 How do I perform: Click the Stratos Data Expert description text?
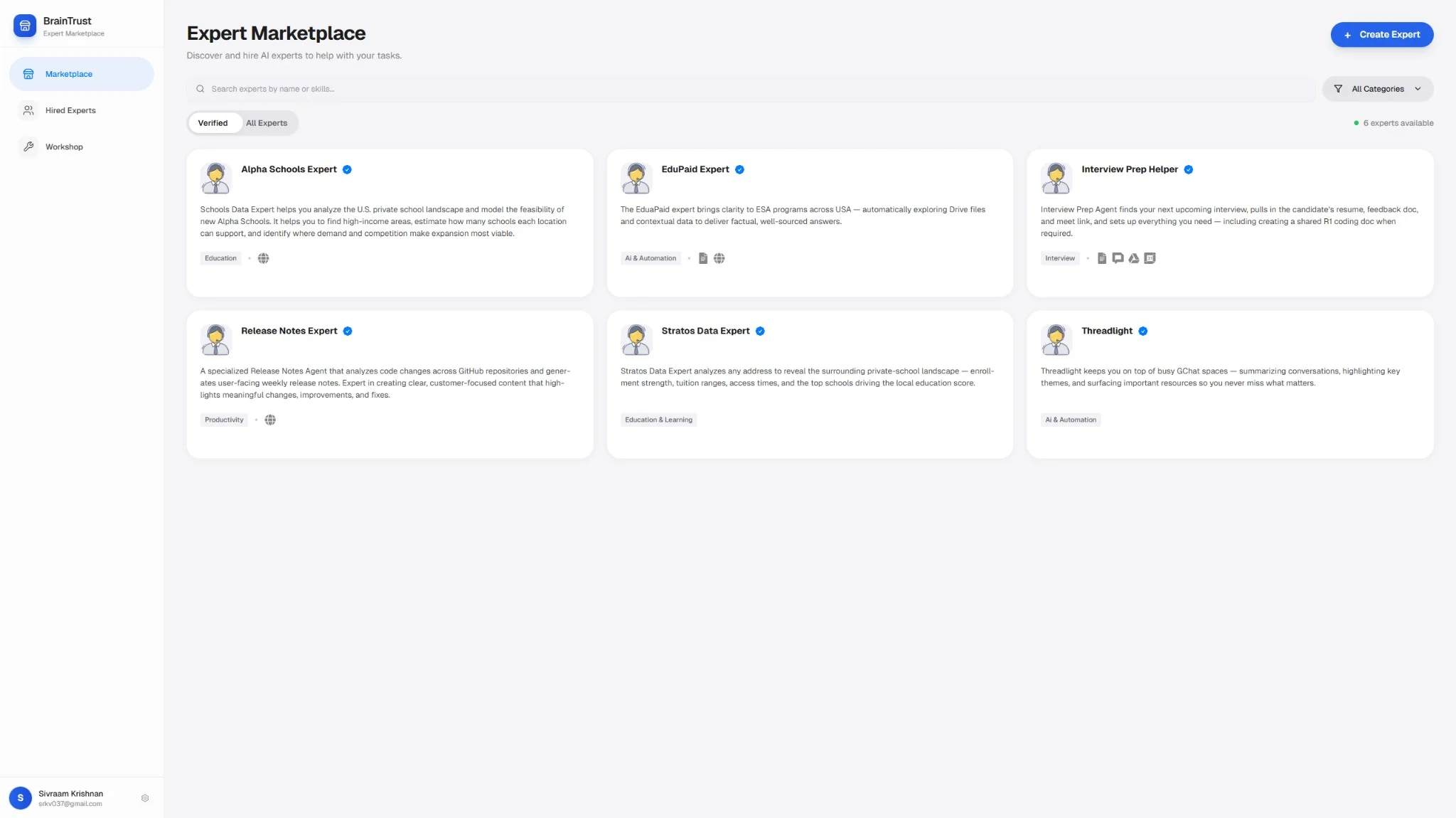[x=807, y=377]
